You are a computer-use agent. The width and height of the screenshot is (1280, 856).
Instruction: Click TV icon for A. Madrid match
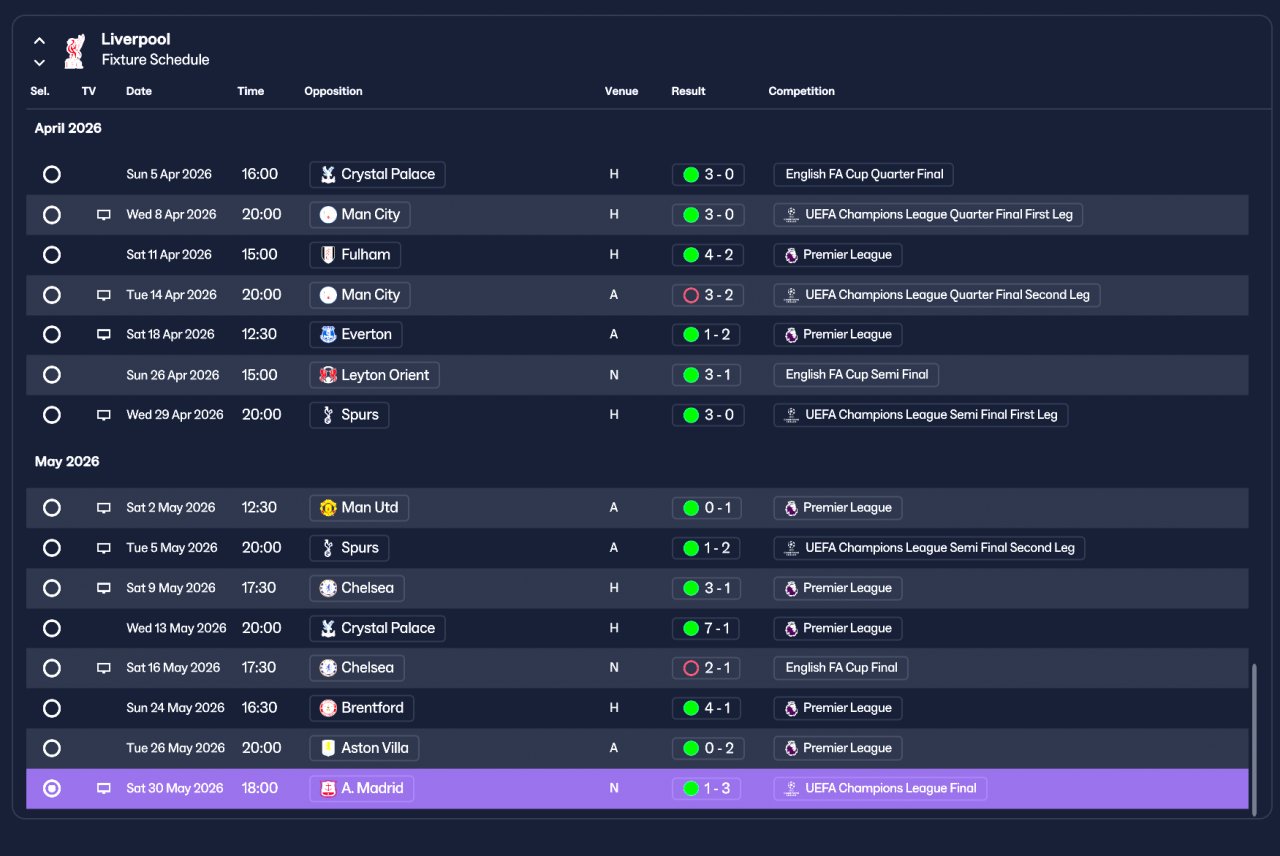click(104, 788)
